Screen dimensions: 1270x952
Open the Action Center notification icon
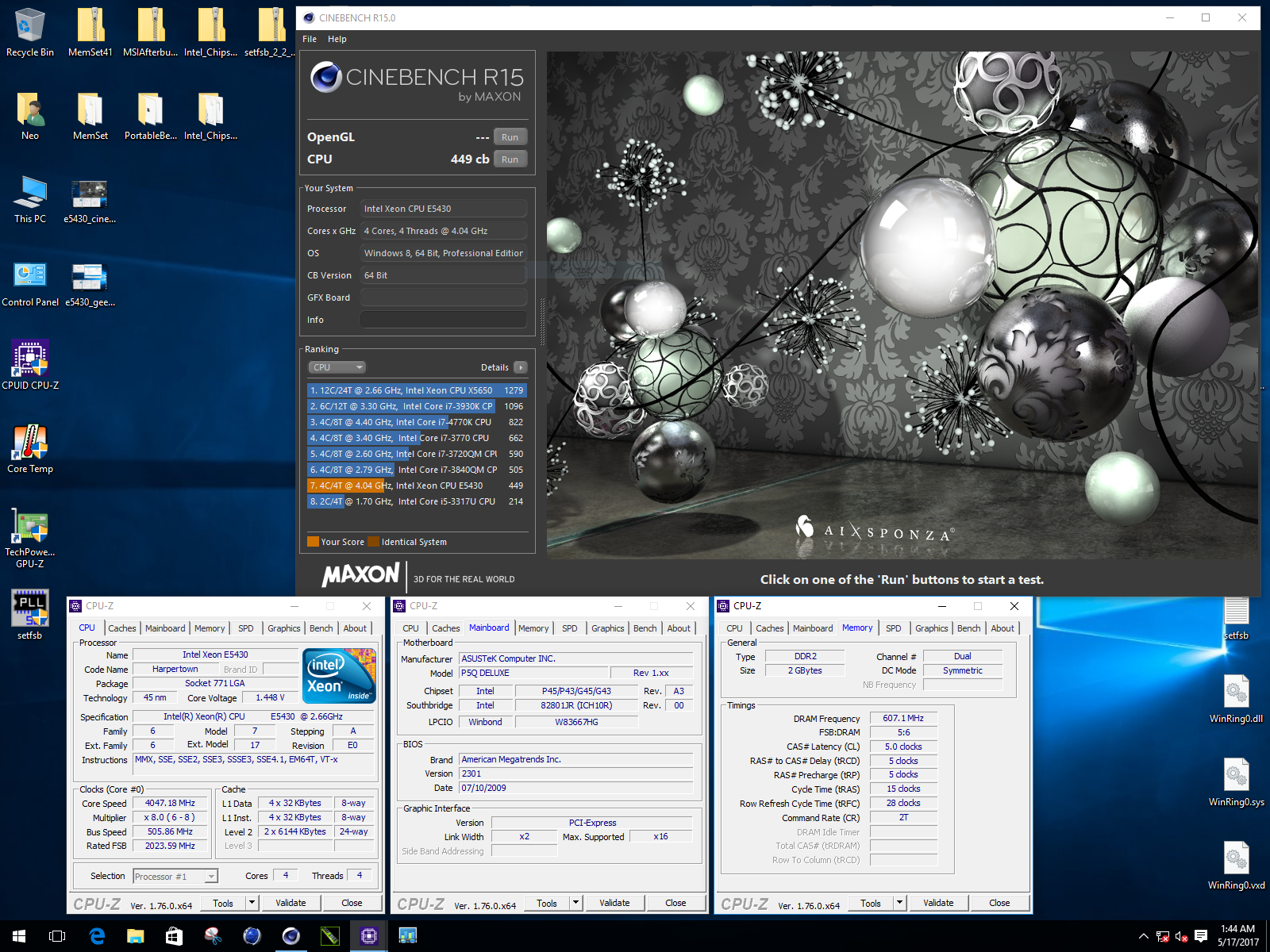[1201, 936]
